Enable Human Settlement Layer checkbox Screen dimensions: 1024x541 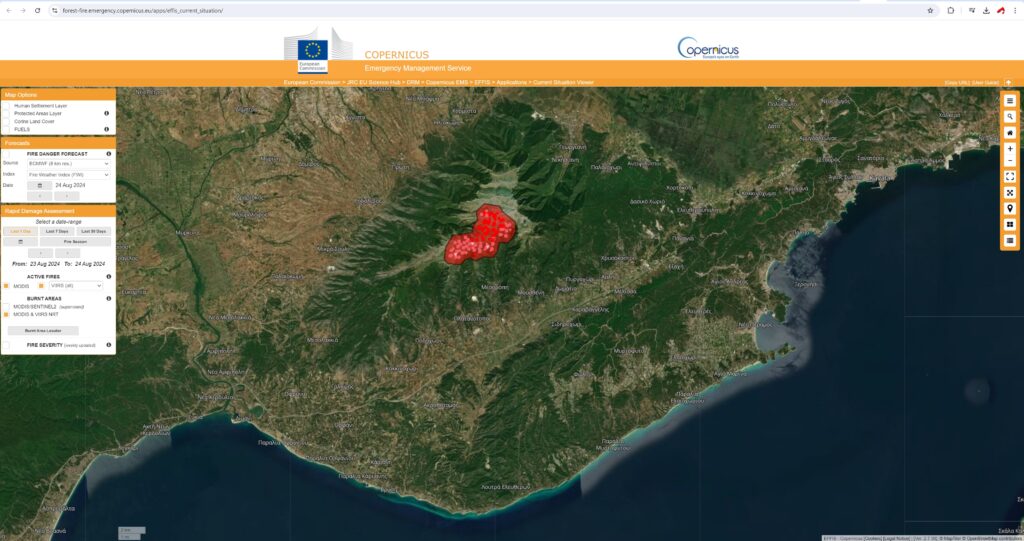6,105
